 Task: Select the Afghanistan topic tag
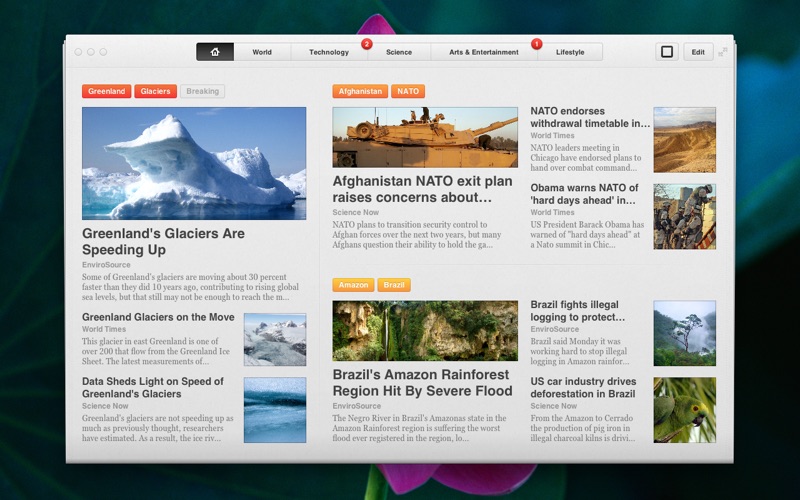coord(360,91)
